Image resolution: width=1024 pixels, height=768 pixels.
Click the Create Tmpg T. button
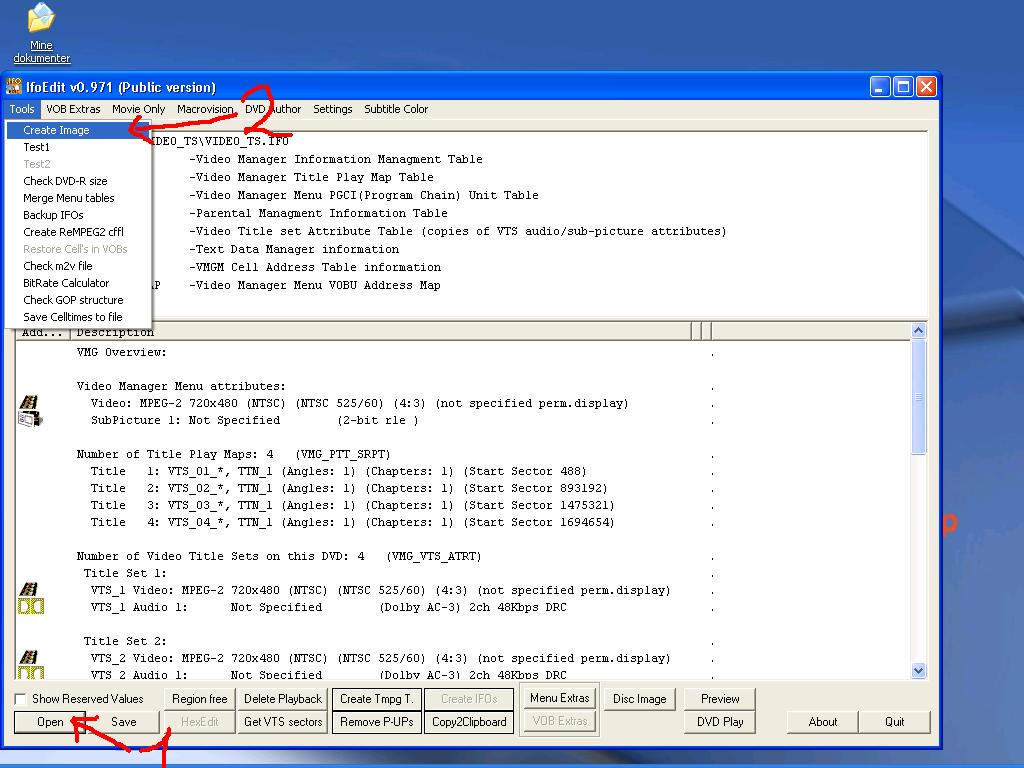[377, 699]
